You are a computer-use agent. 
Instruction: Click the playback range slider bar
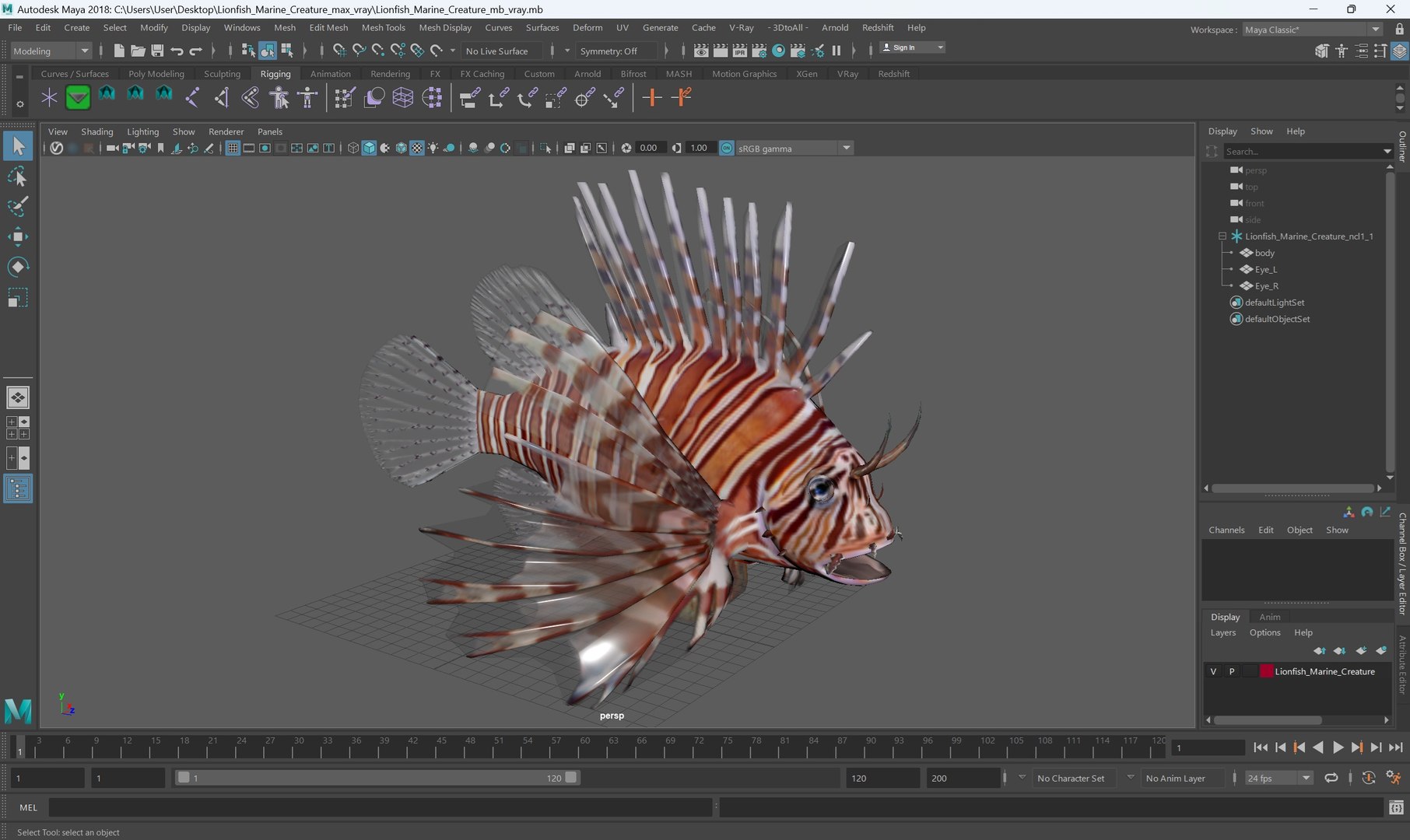(377, 778)
